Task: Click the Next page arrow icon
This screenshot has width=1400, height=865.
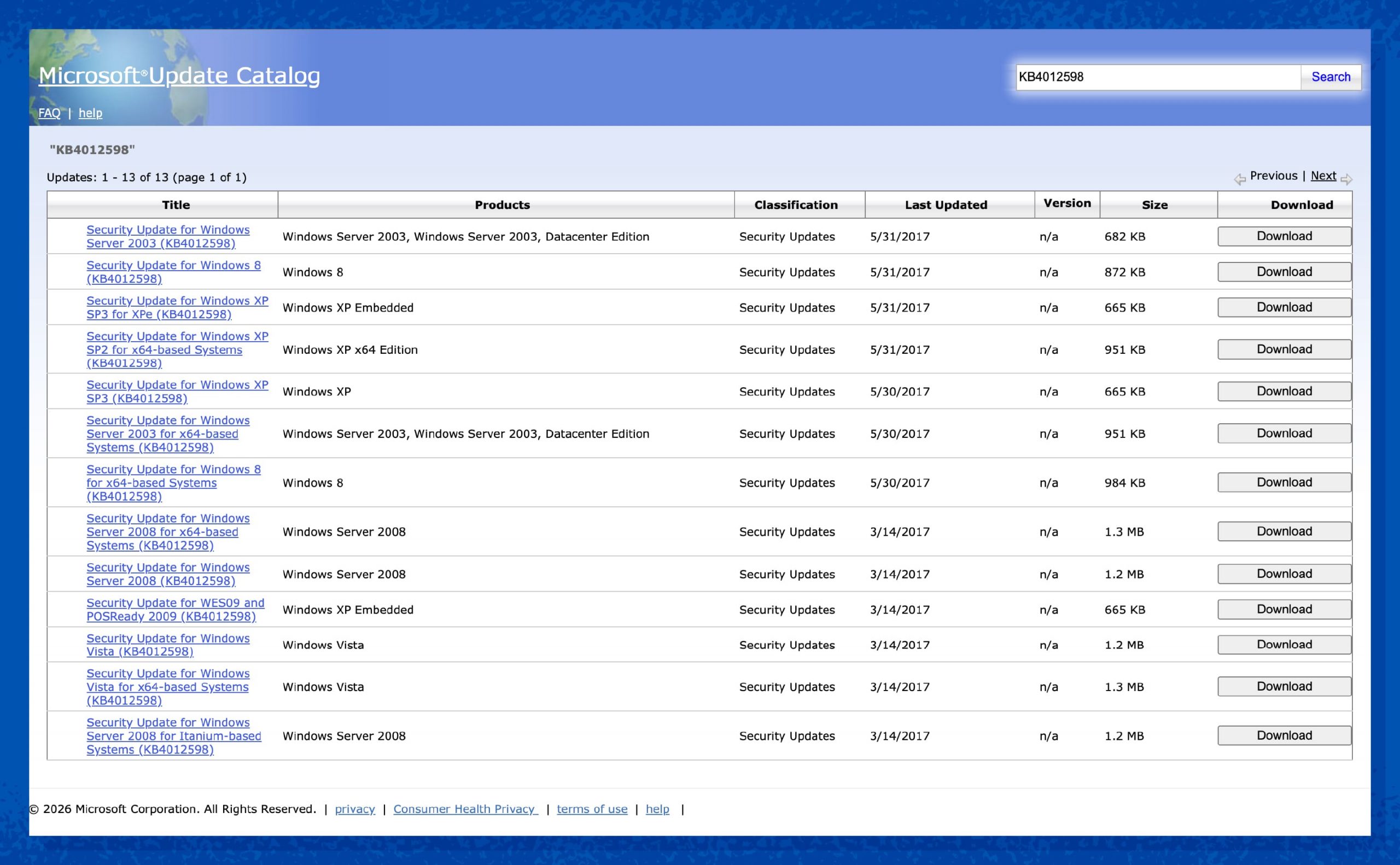Action: [1348, 178]
